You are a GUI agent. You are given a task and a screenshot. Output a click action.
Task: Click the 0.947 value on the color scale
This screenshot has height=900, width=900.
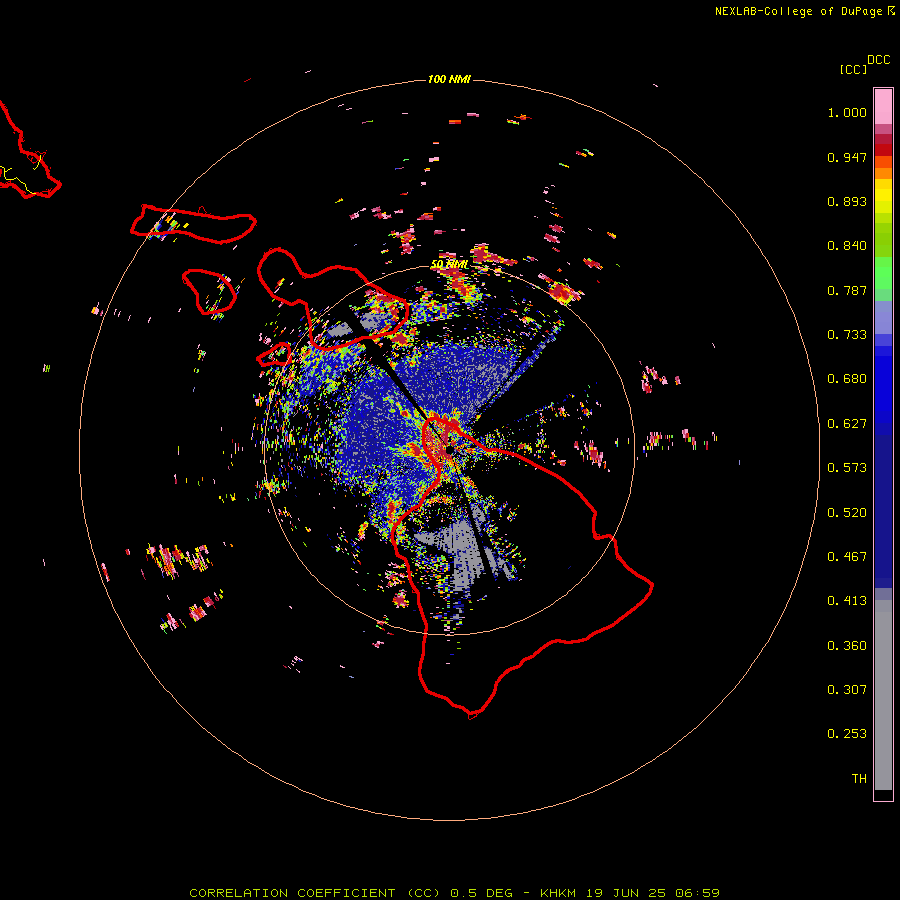(x=847, y=157)
